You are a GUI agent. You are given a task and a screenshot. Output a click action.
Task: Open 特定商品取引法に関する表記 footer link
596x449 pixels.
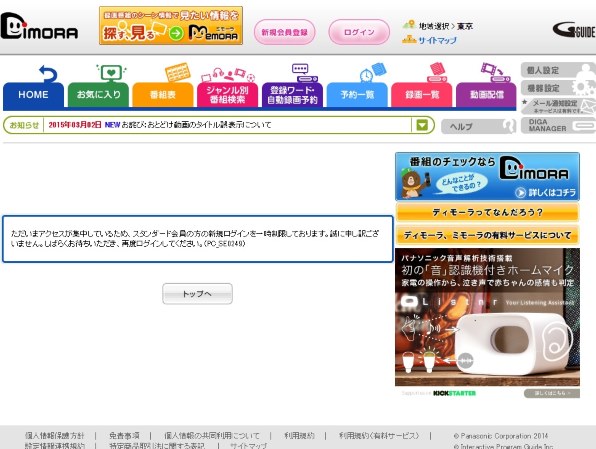pos(157,446)
